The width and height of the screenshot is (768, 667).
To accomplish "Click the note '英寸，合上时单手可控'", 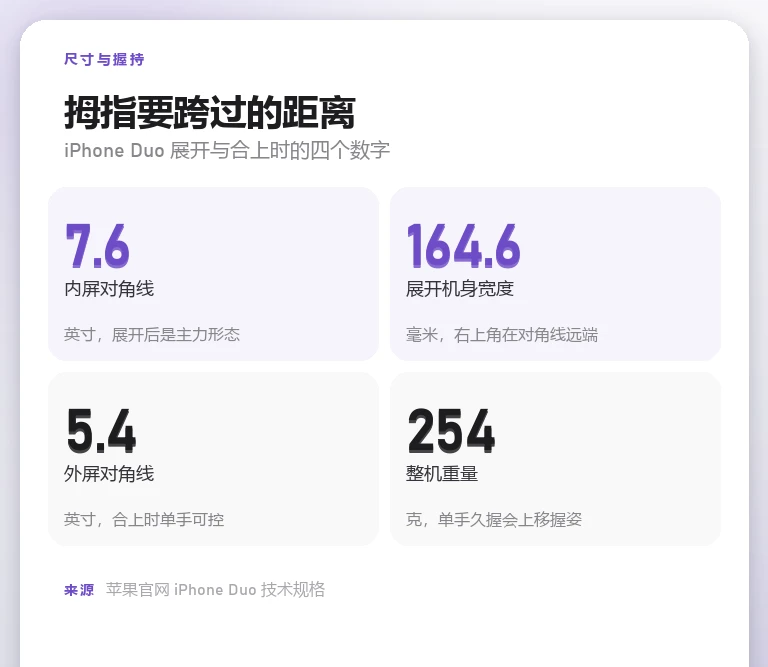I will tap(144, 519).
